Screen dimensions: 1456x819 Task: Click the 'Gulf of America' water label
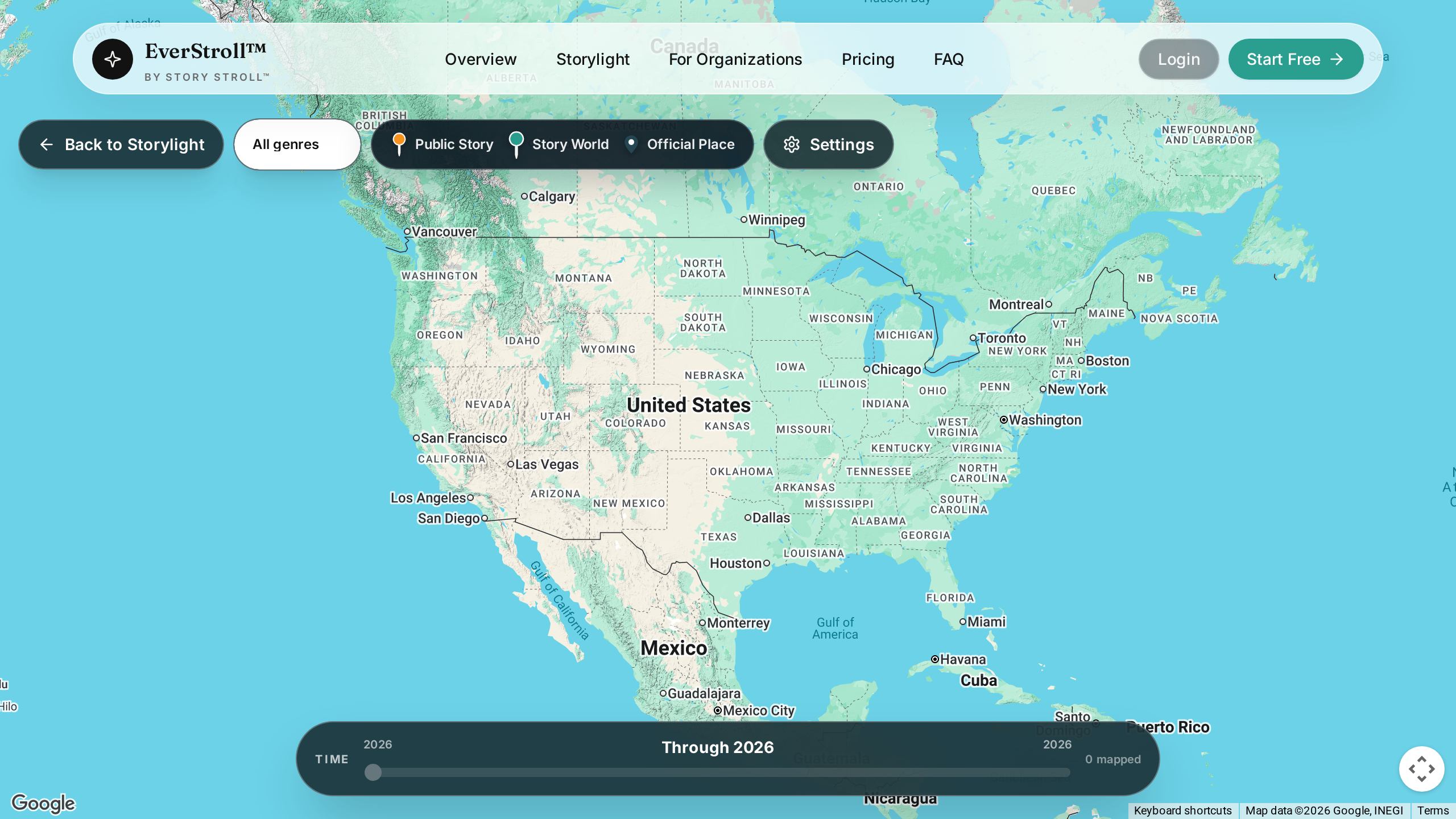(x=835, y=628)
